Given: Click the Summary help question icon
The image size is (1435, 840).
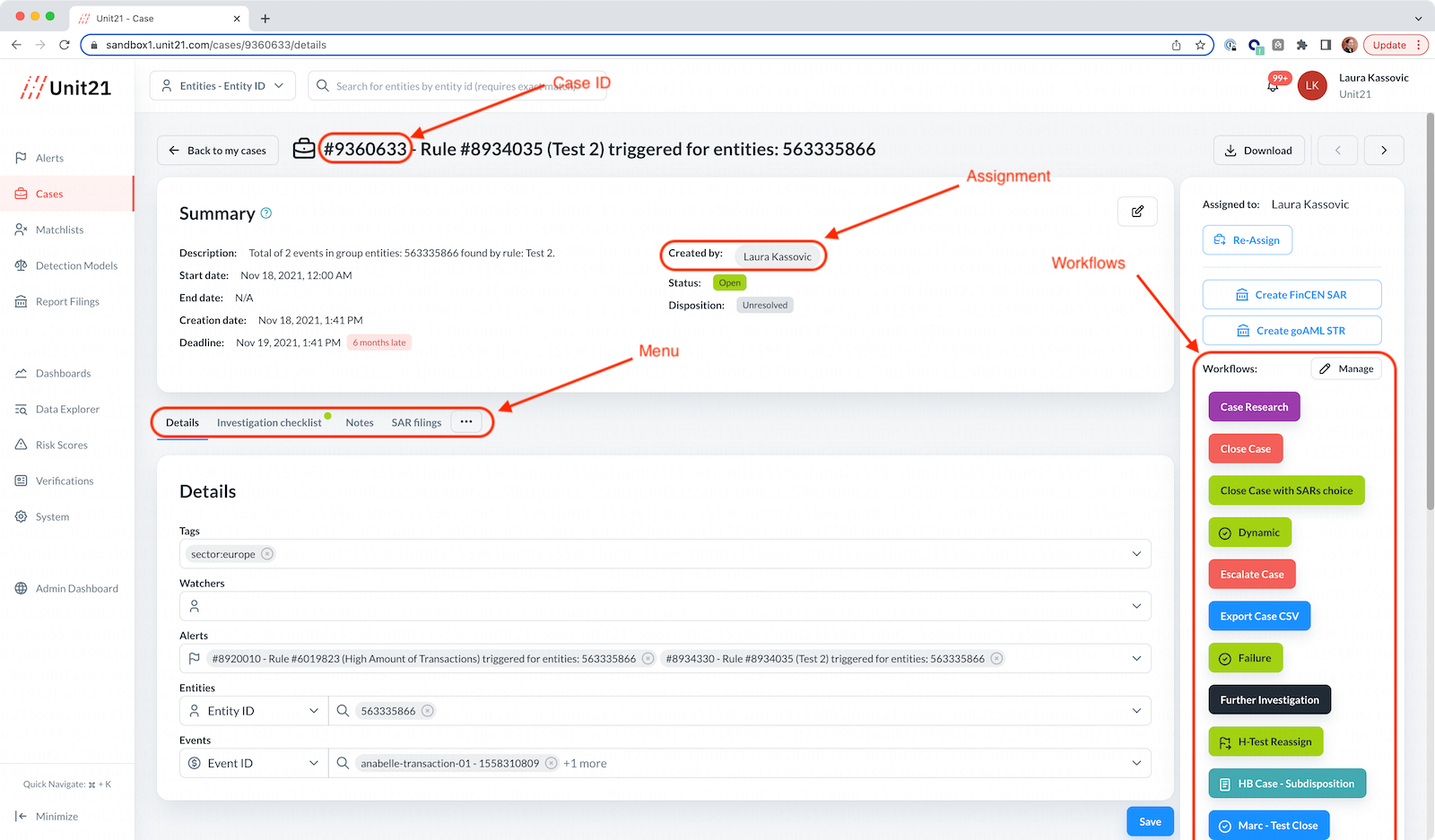Looking at the screenshot, I should pos(265,213).
